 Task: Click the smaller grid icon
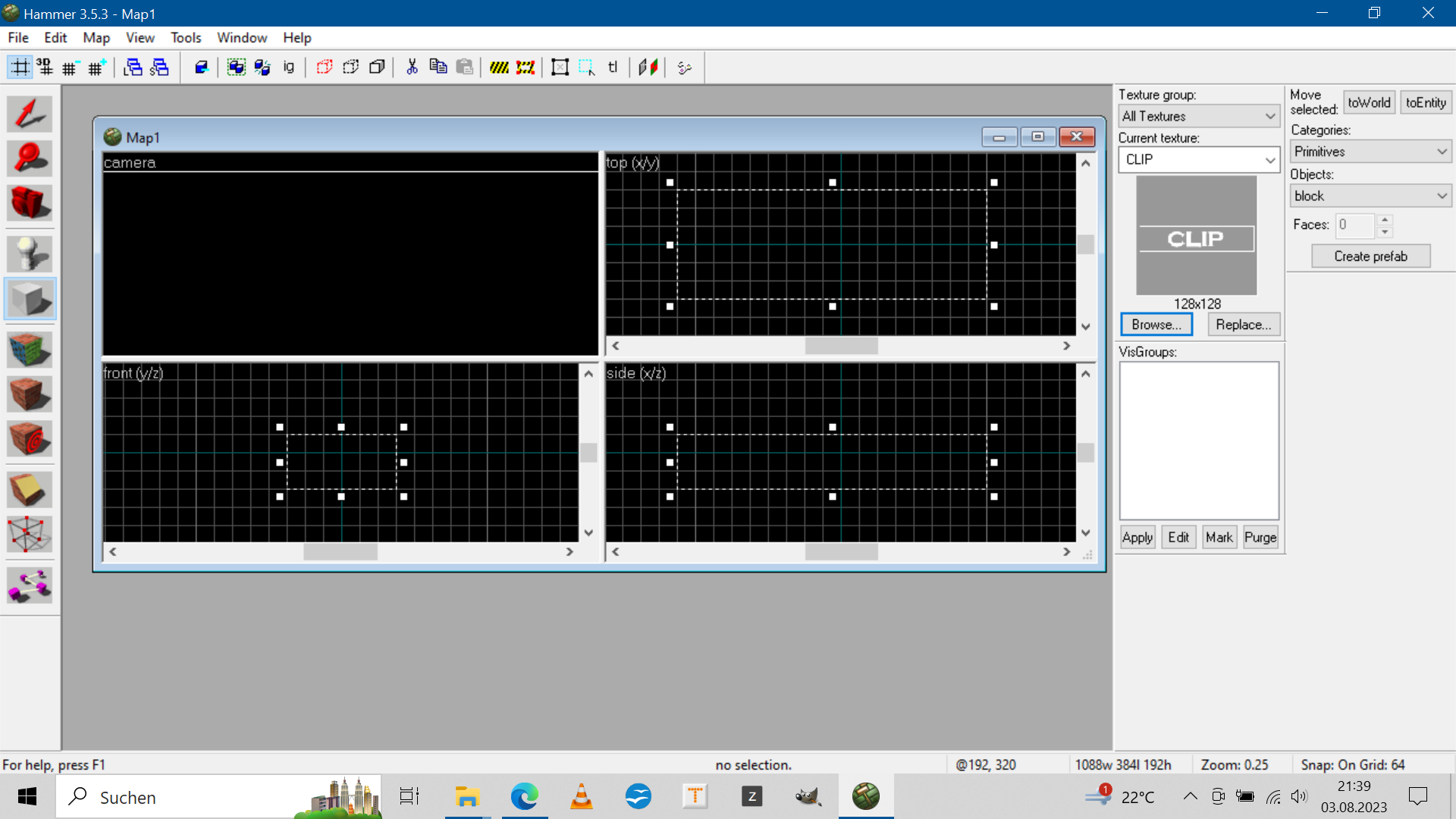tap(70, 67)
